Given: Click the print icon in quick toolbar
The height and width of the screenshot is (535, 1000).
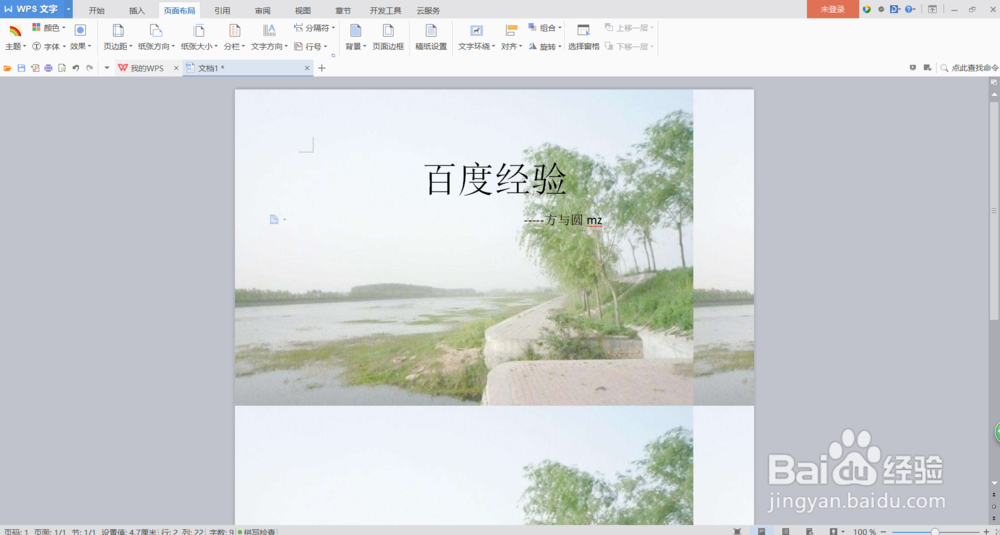Looking at the screenshot, I should coord(48,68).
